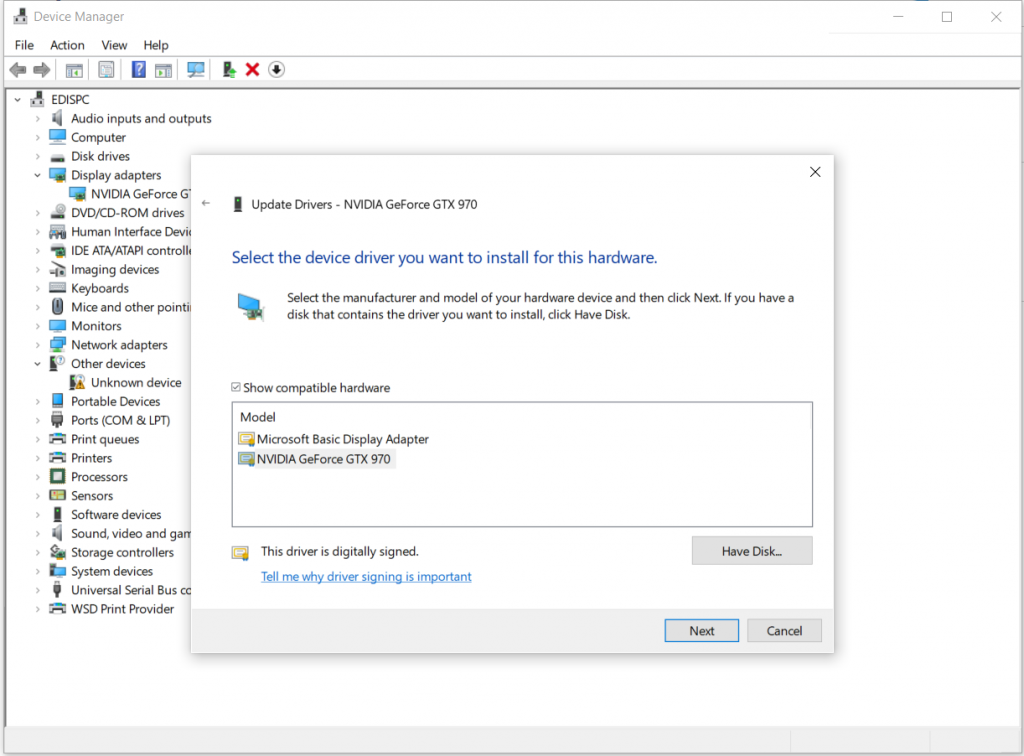
Task: Select IDE ATA/ATAPI controllers tree item
Action: 131,251
